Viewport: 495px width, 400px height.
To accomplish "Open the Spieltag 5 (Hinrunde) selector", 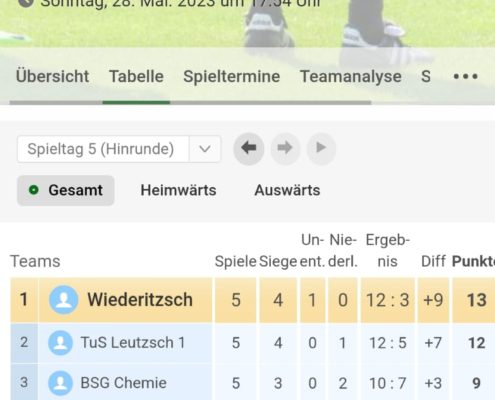I will click(119, 149).
